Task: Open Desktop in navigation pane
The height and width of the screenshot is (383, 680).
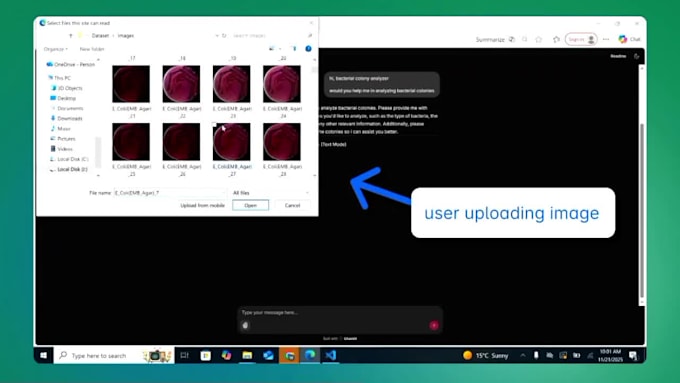Action: (x=63, y=98)
